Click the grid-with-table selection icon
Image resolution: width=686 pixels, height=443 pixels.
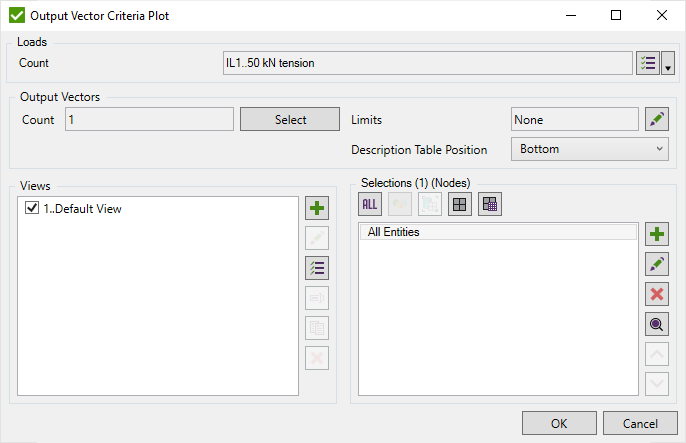point(490,204)
